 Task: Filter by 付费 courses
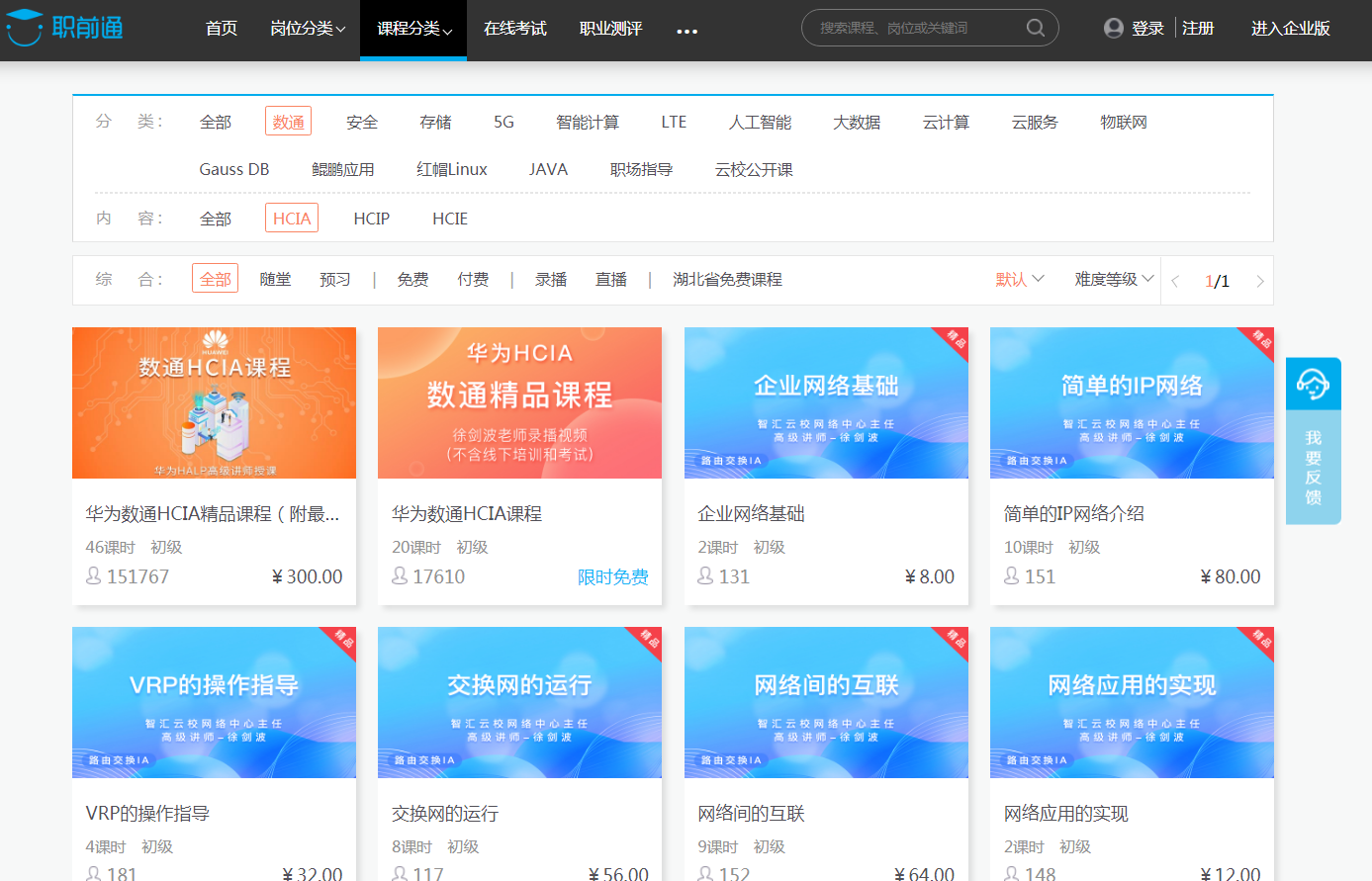point(473,280)
